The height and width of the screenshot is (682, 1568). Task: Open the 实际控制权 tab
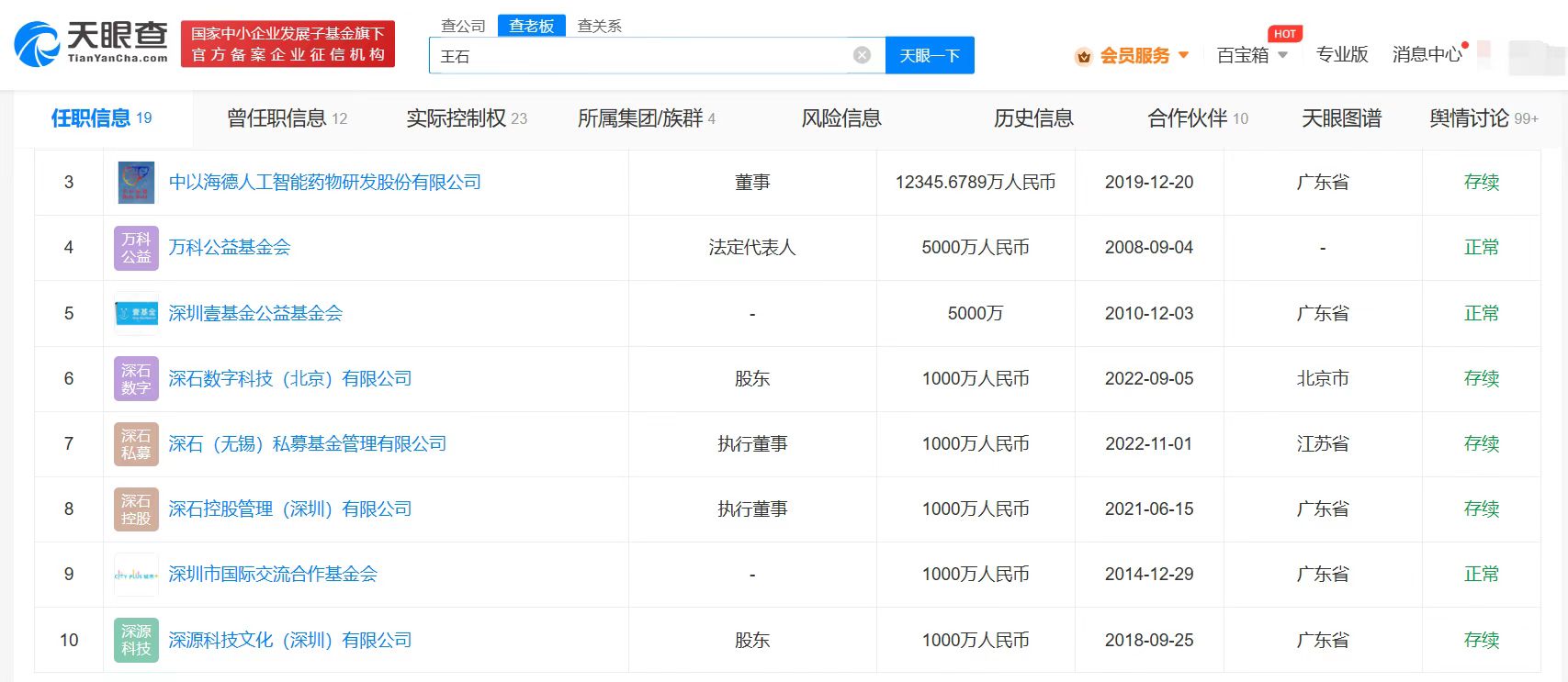(467, 118)
